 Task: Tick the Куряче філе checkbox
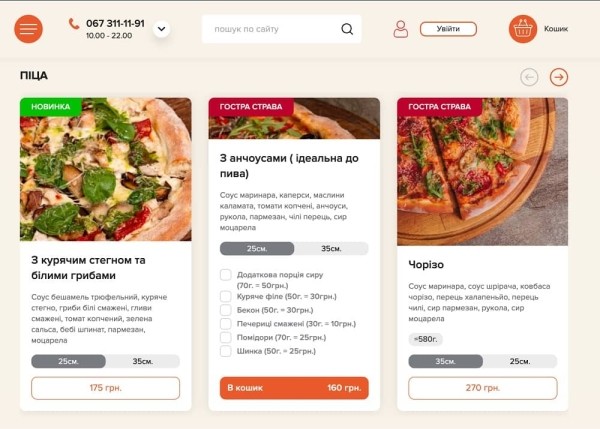point(226,296)
